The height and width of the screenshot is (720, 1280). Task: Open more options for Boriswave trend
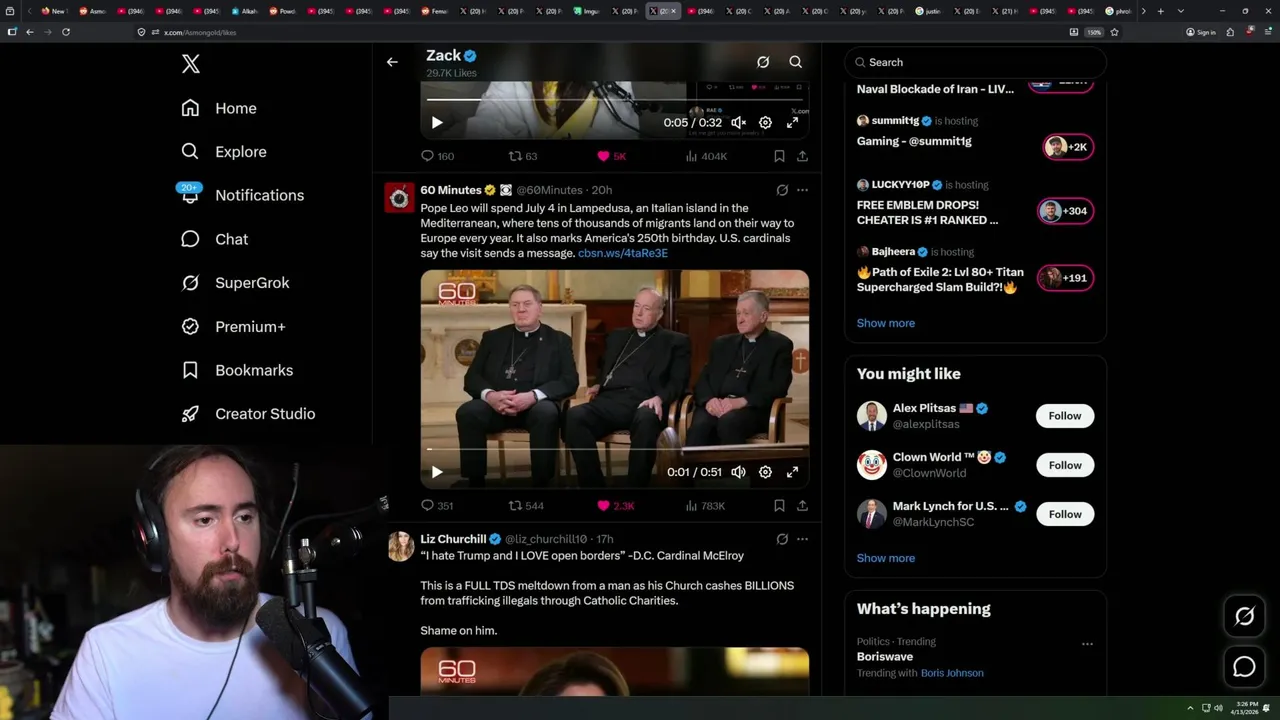point(1087,643)
